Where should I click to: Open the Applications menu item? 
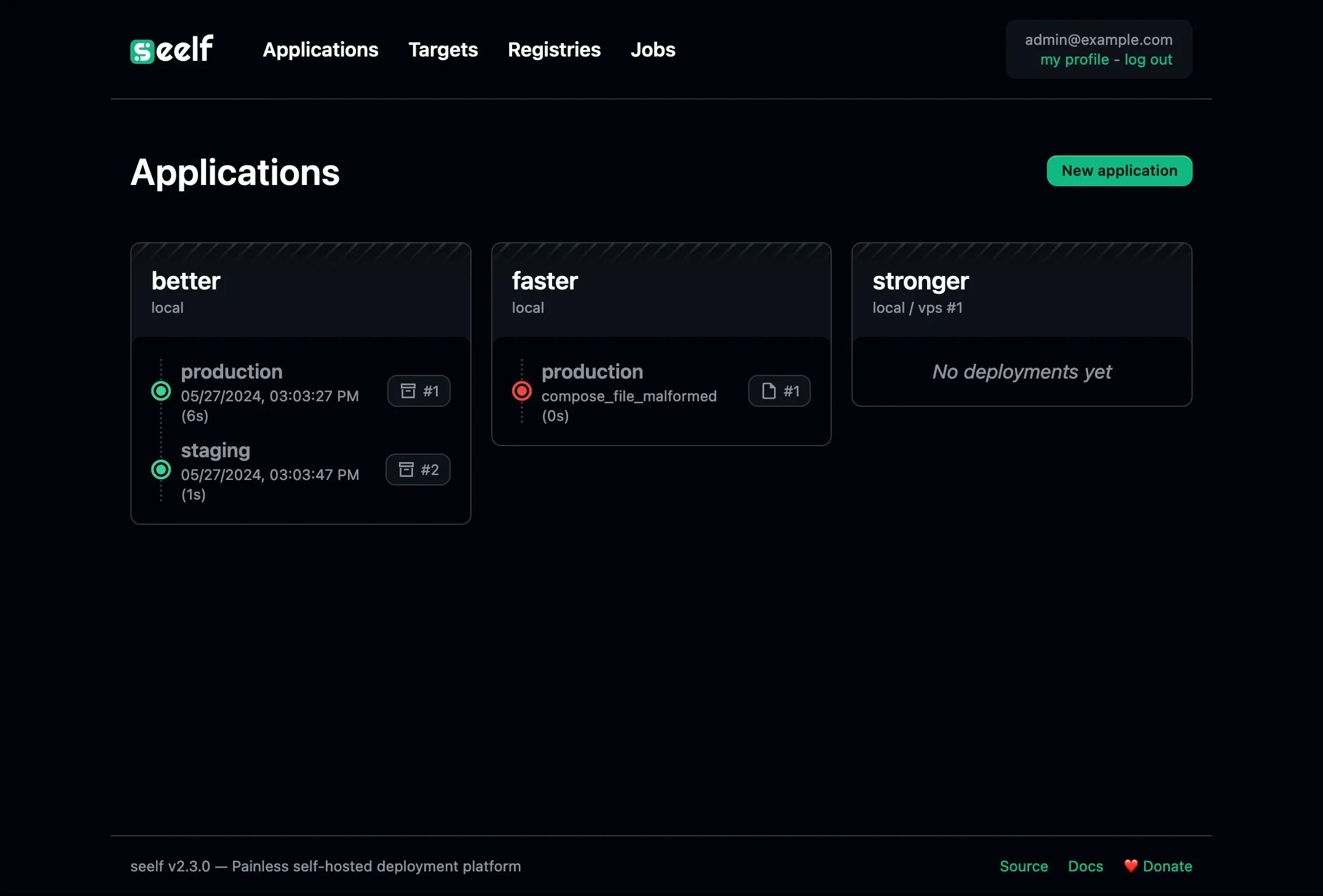tap(320, 49)
